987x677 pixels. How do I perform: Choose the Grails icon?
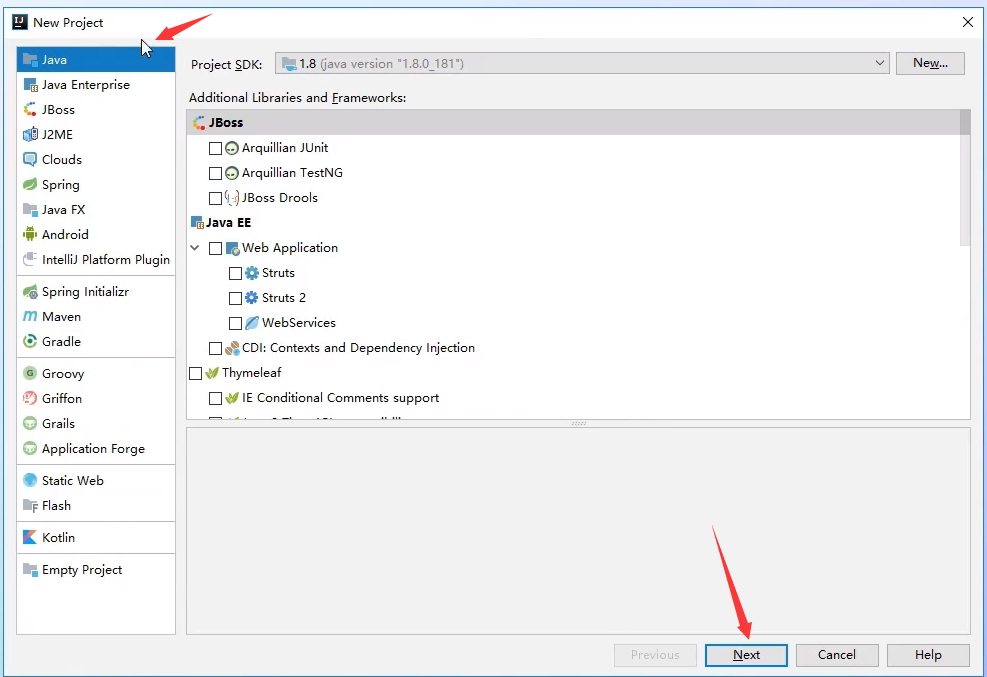point(30,423)
